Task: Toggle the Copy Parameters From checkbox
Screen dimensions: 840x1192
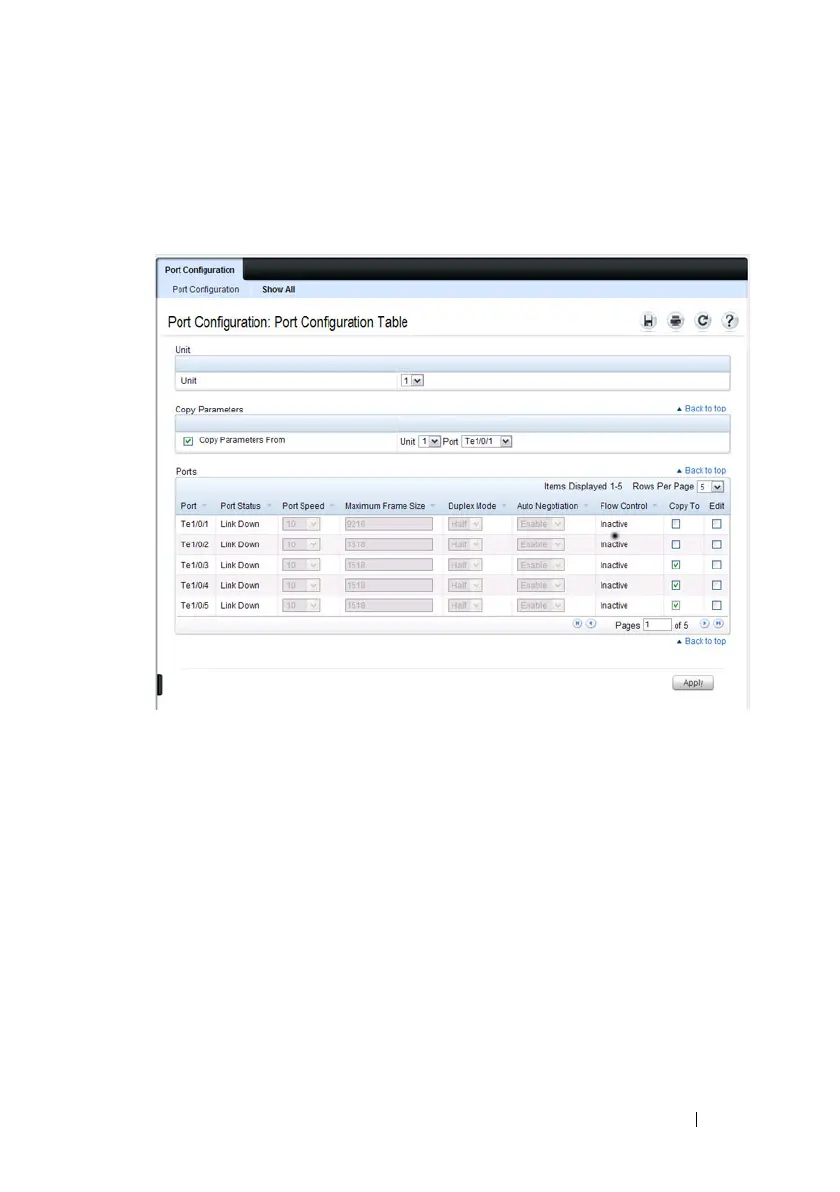Action: tap(188, 441)
